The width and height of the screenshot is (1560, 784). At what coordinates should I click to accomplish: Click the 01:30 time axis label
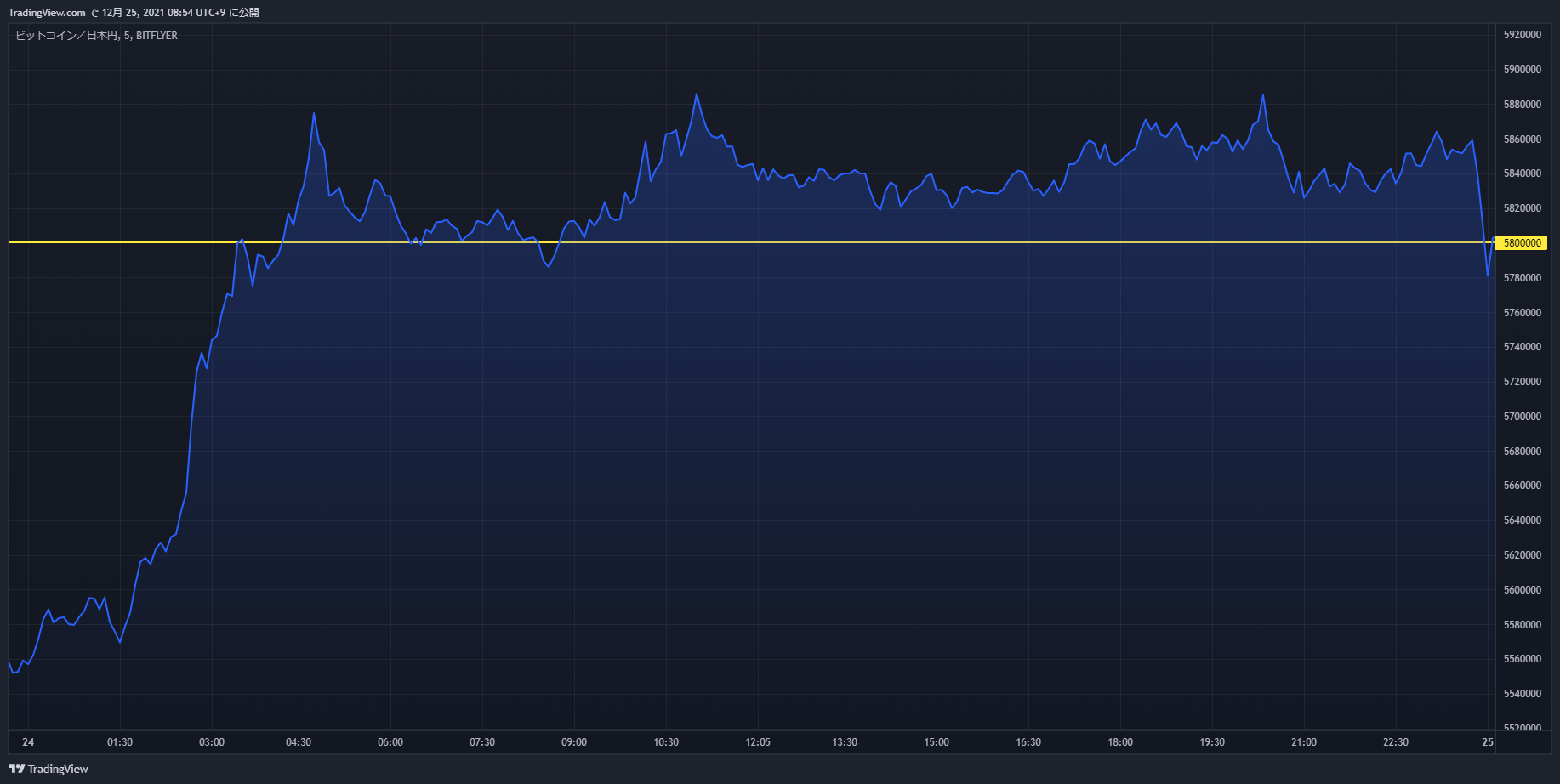[x=120, y=742]
